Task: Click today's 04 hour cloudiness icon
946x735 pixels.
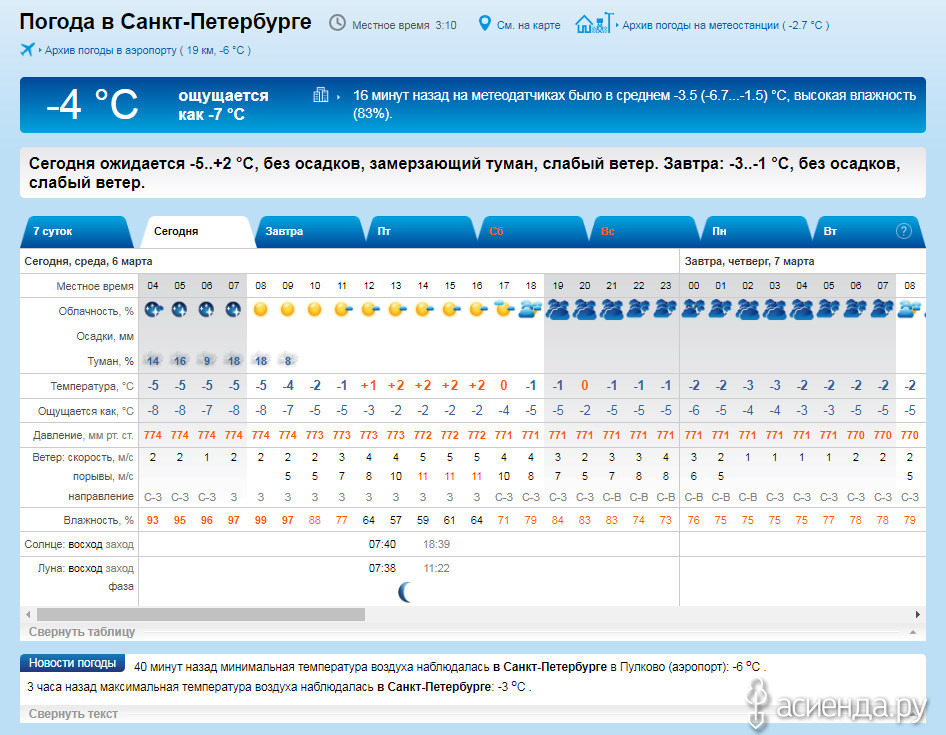Action: pos(153,310)
